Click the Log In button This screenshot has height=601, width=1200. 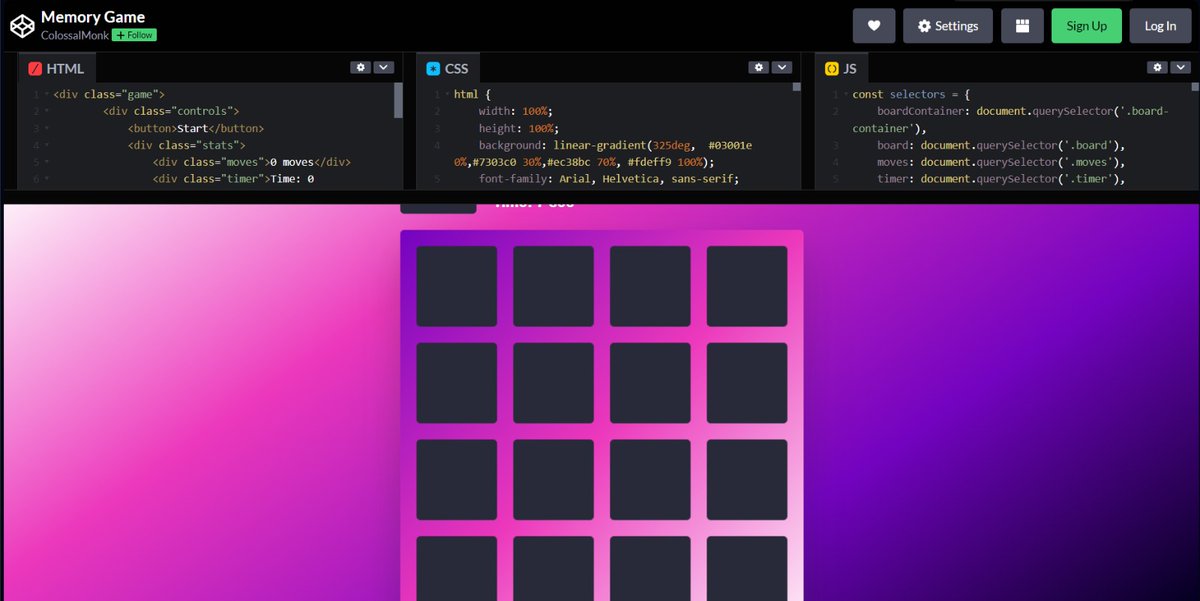click(x=1160, y=26)
